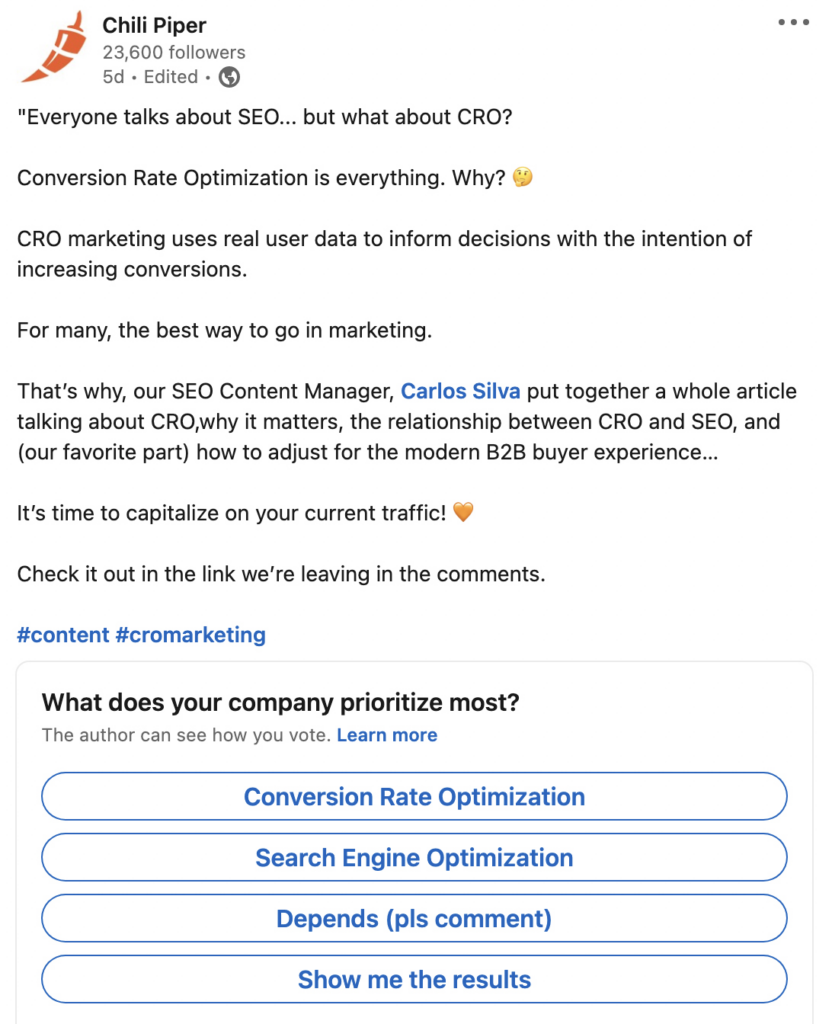Open the #content hashtag
The height and width of the screenshot is (1024, 832).
tap(64, 634)
